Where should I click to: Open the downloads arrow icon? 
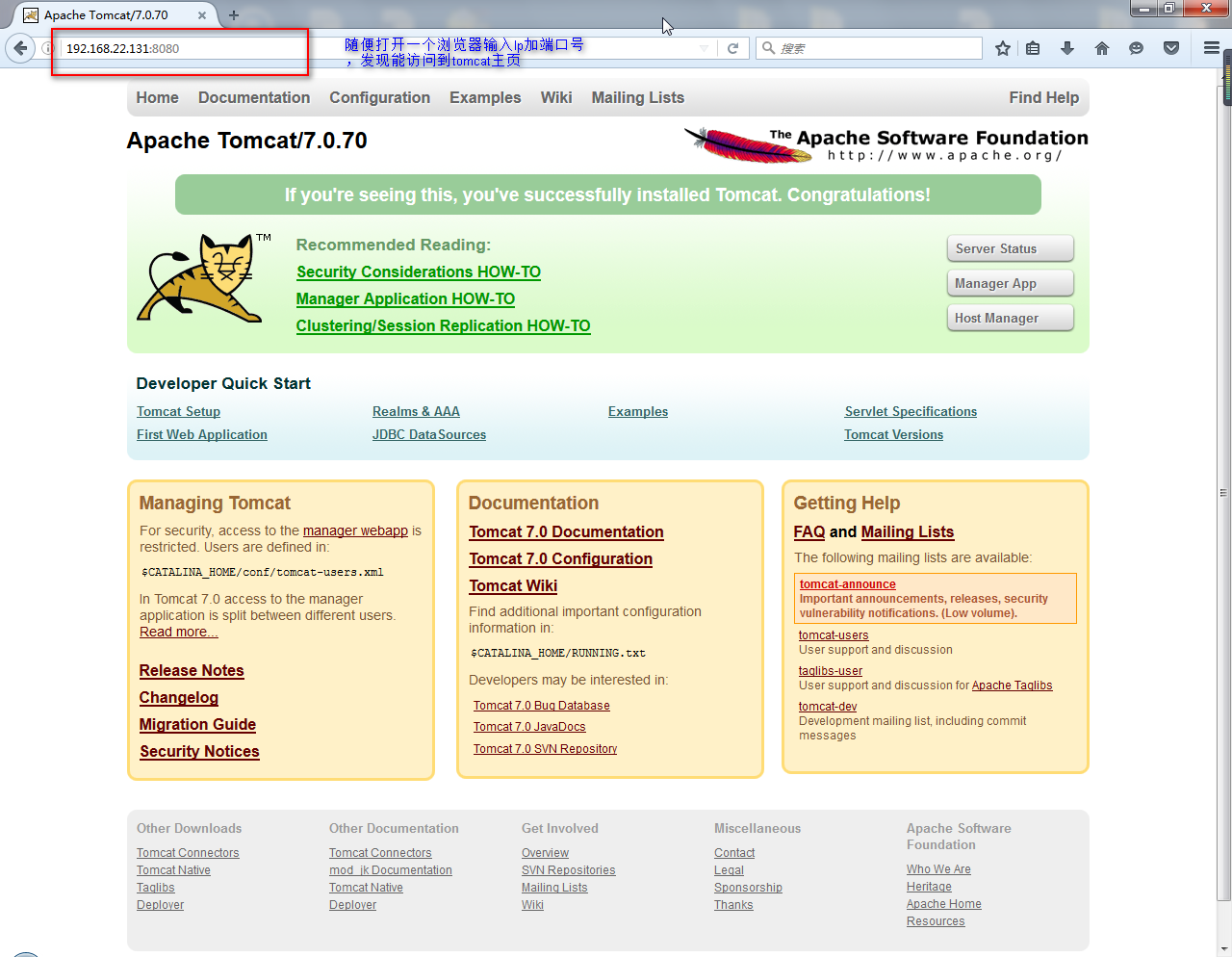tap(1067, 48)
